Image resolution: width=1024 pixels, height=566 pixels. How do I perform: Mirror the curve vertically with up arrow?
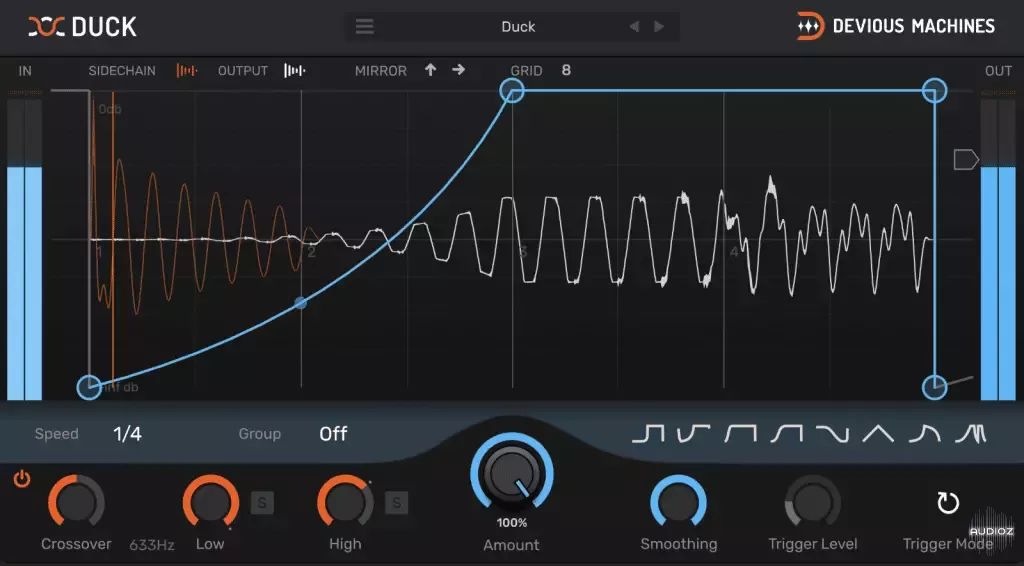[430, 70]
